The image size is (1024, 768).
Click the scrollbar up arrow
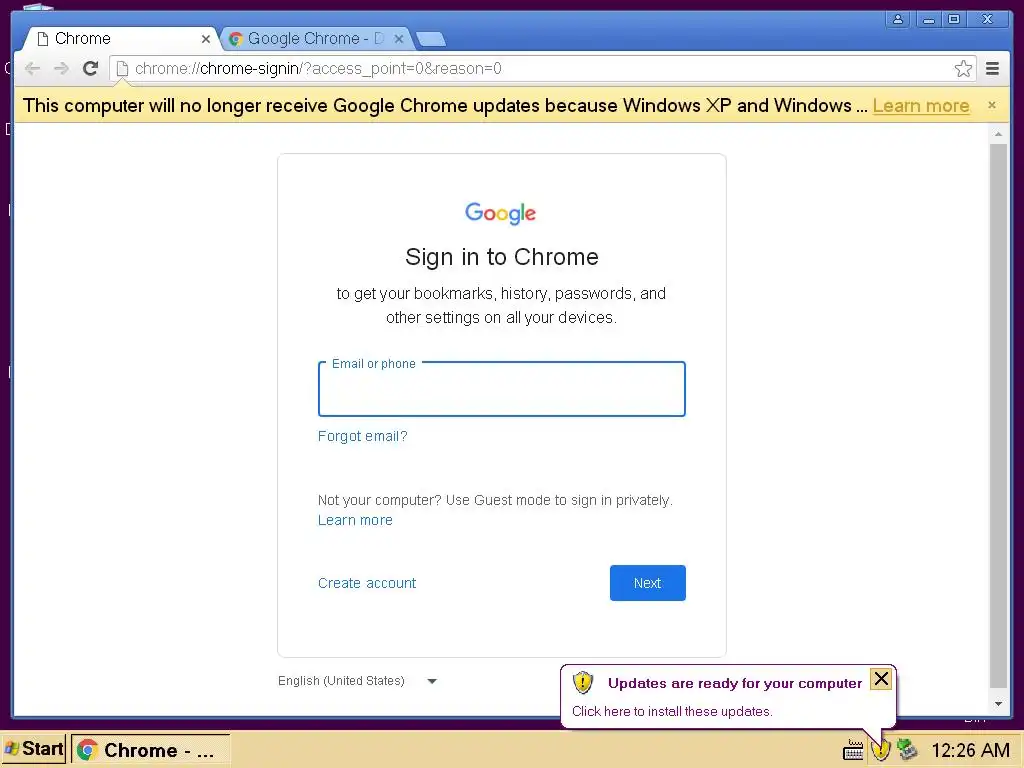998,134
